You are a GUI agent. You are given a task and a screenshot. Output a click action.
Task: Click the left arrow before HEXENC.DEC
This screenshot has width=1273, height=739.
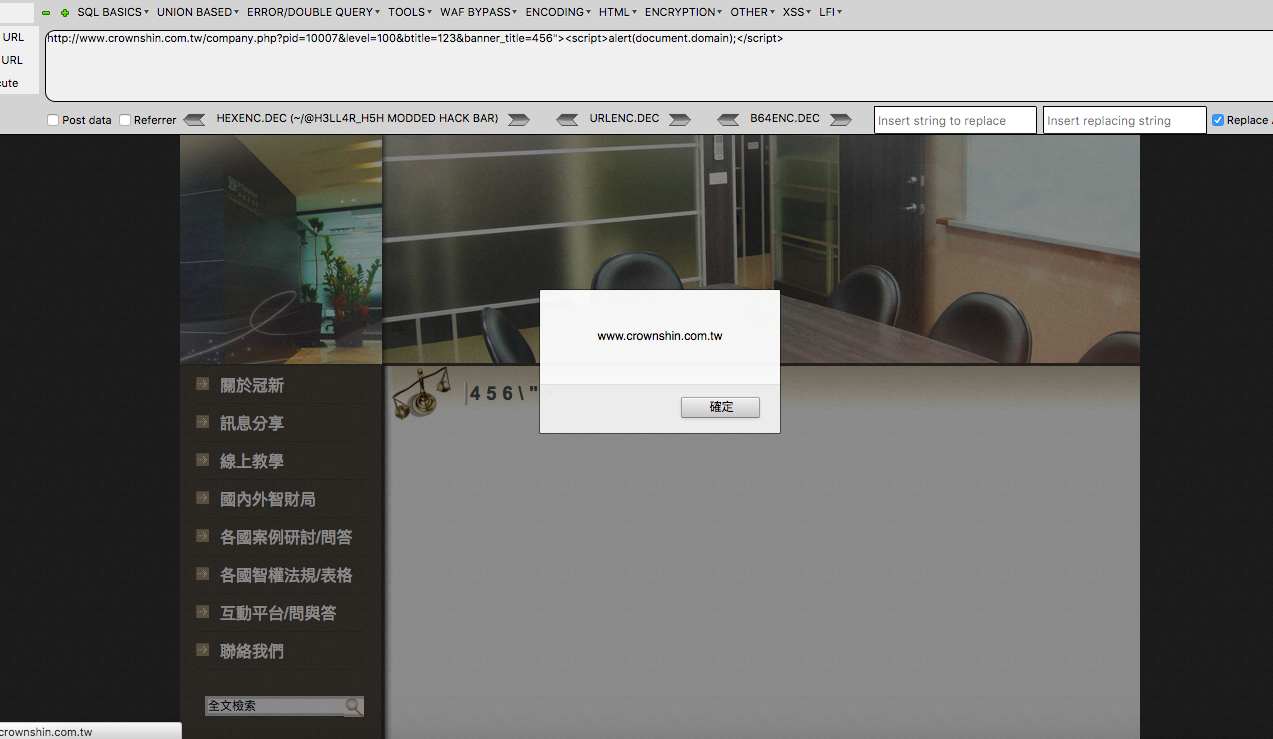[x=195, y=120]
